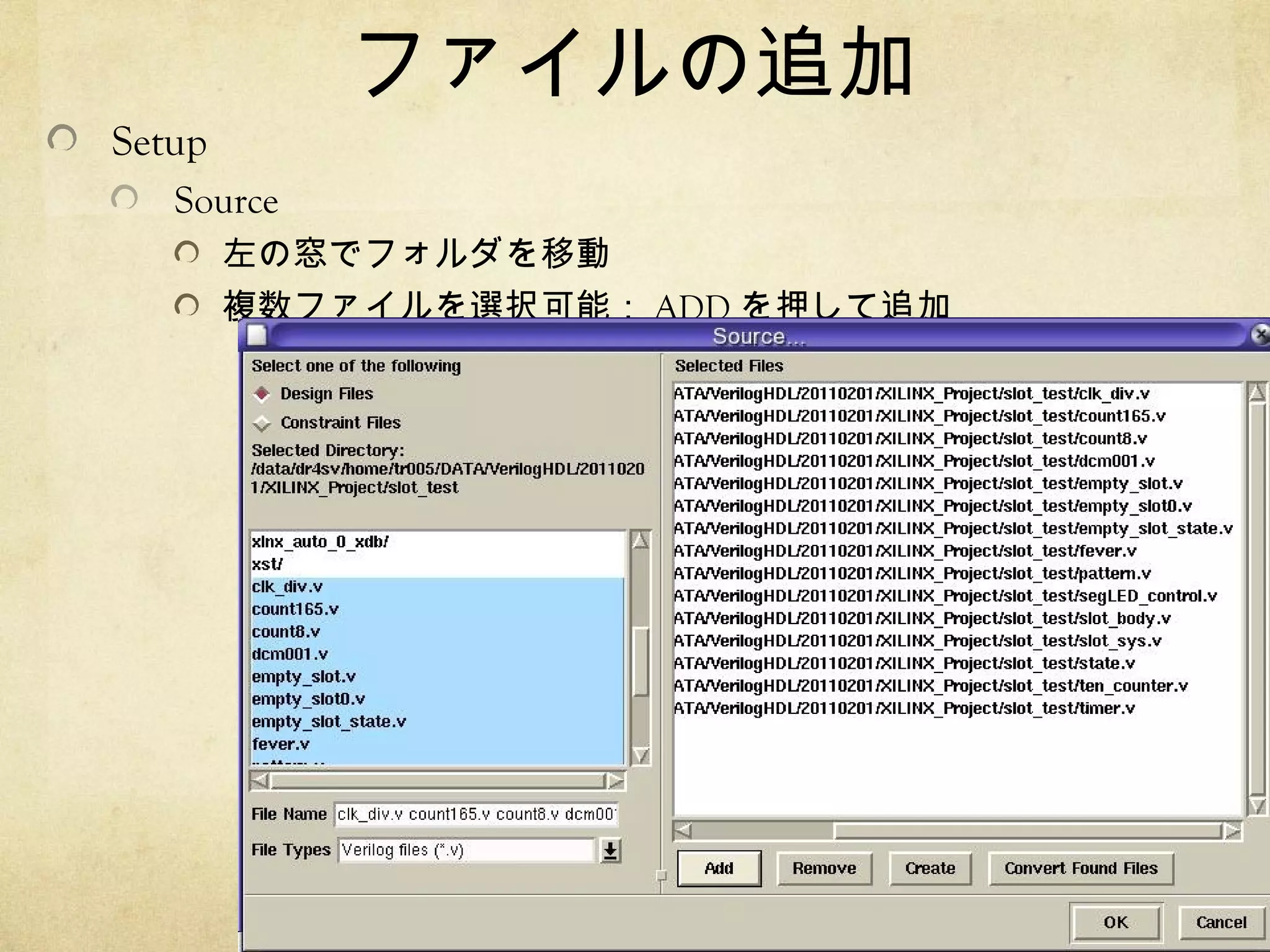This screenshot has width=1270, height=952.
Task: Click the directory list vertical scrollbar thumb
Action: [640, 661]
